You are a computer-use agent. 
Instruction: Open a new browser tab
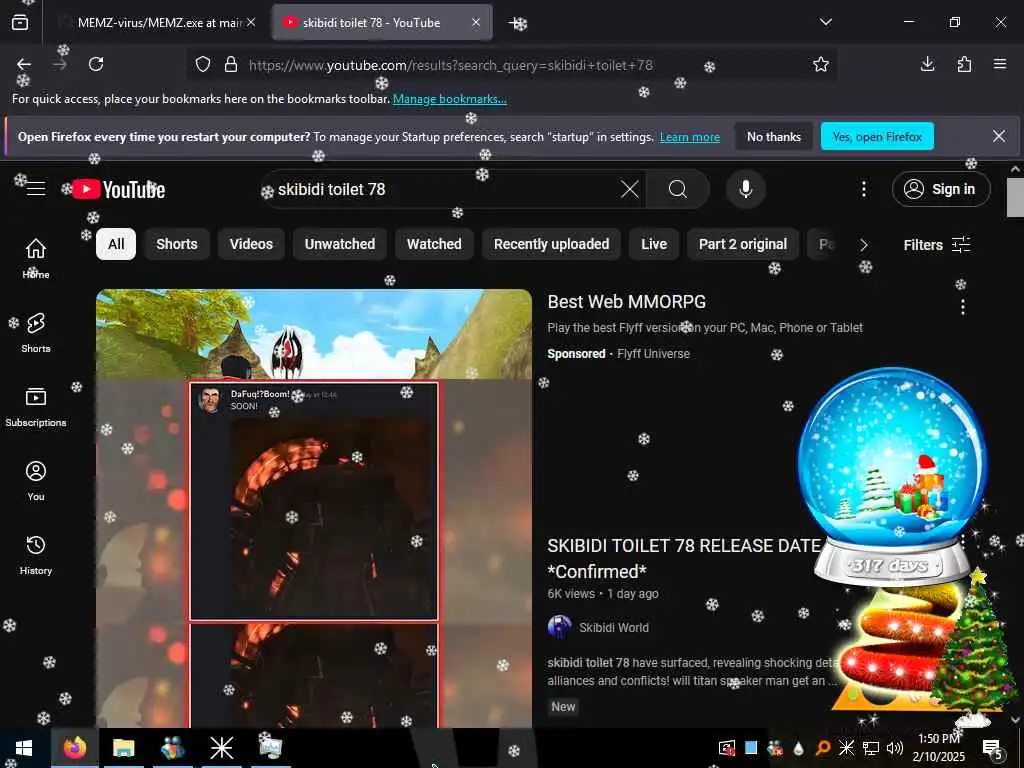click(518, 23)
